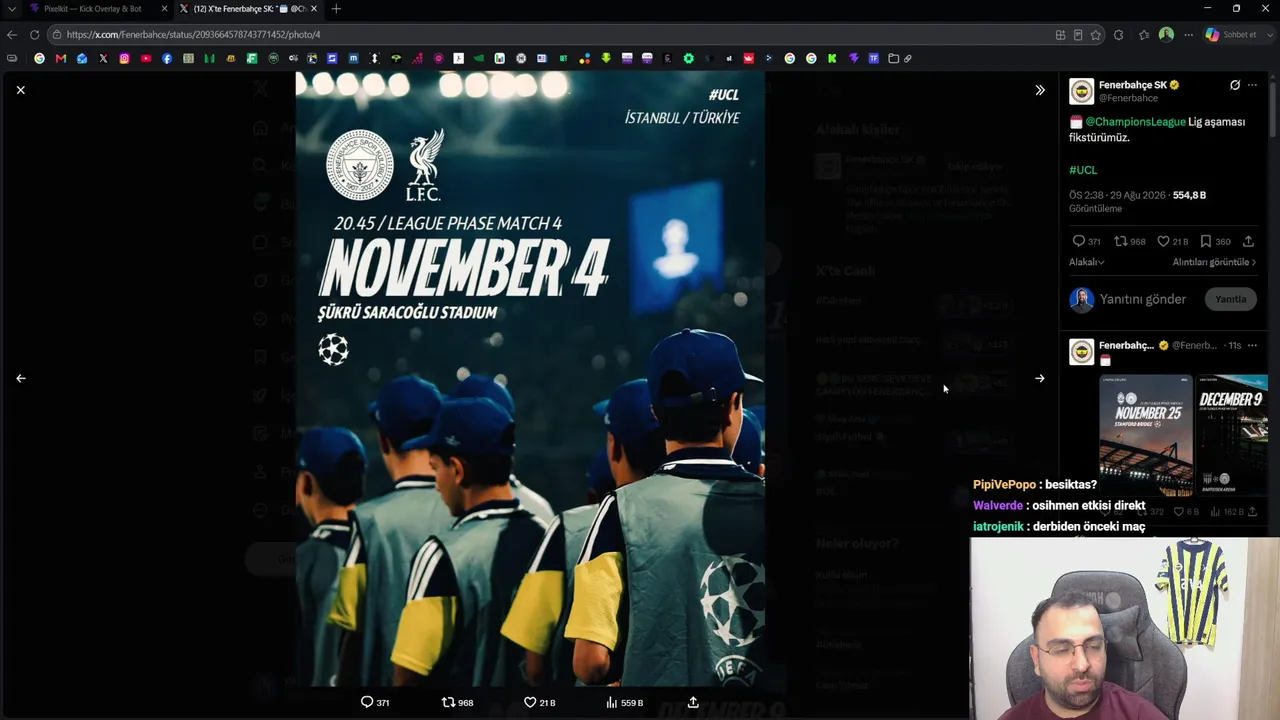The height and width of the screenshot is (720, 1280).
Task: Open the Gmail bookmark
Action: click(61, 59)
